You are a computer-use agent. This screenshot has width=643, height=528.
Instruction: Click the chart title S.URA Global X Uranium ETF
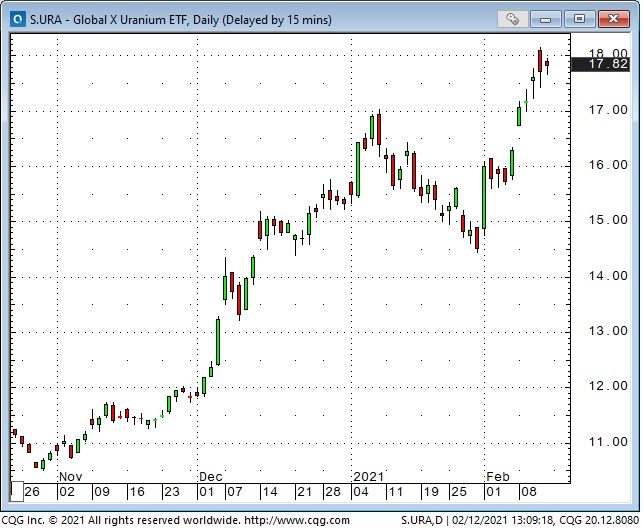tap(180, 20)
